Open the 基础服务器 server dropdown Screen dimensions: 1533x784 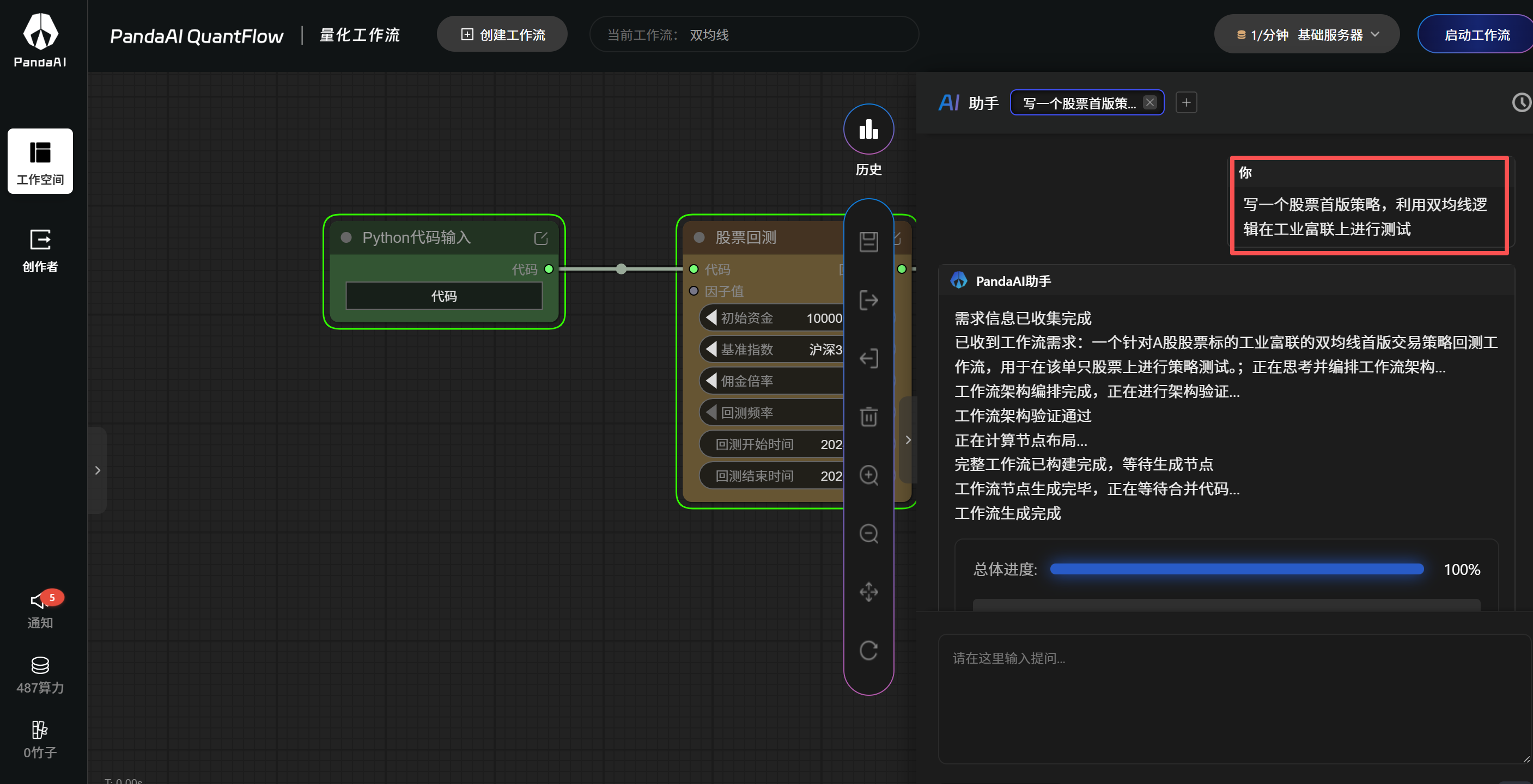point(1306,34)
